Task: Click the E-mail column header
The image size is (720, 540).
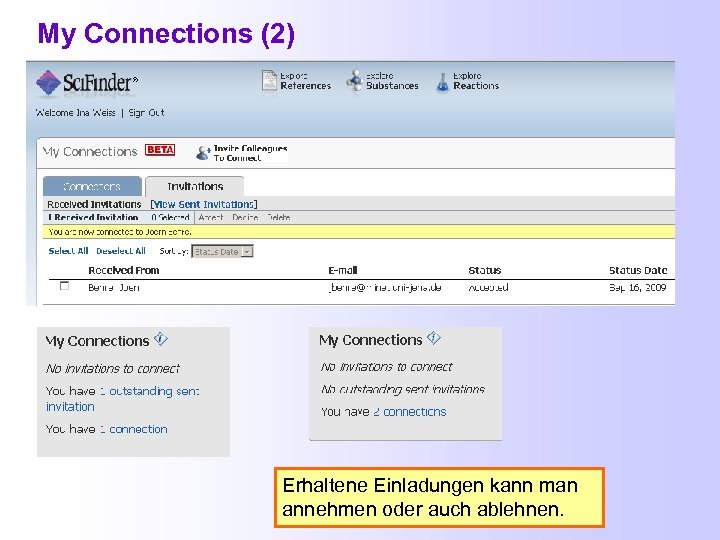Action: point(343,270)
